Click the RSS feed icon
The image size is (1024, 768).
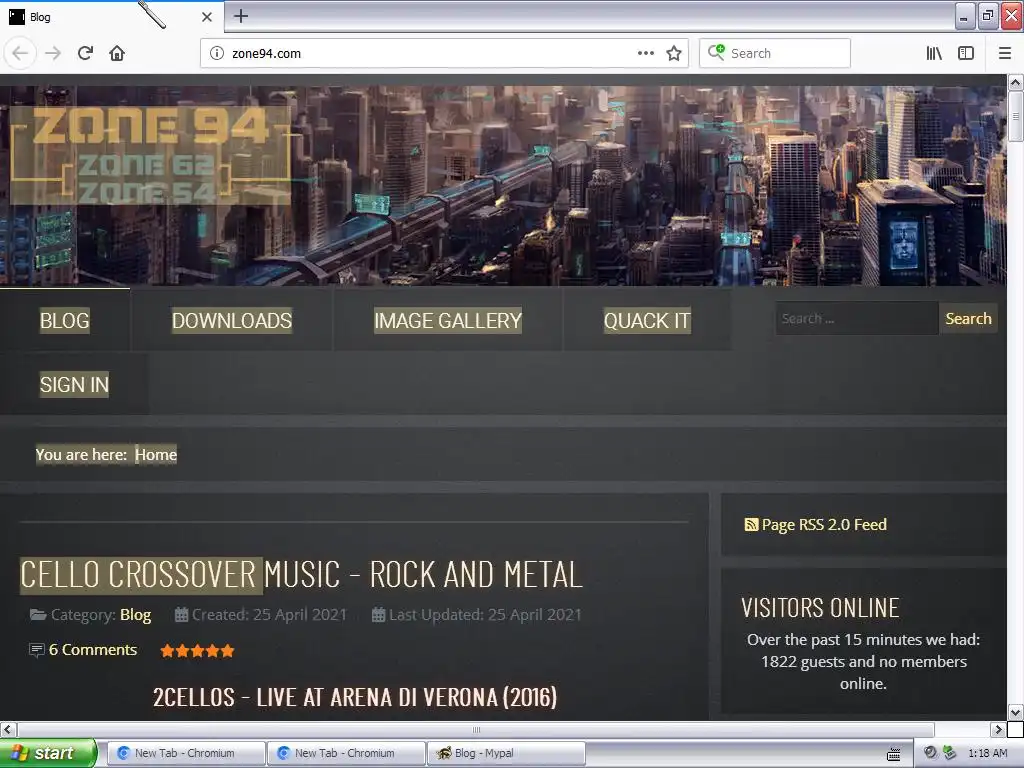[751, 524]
